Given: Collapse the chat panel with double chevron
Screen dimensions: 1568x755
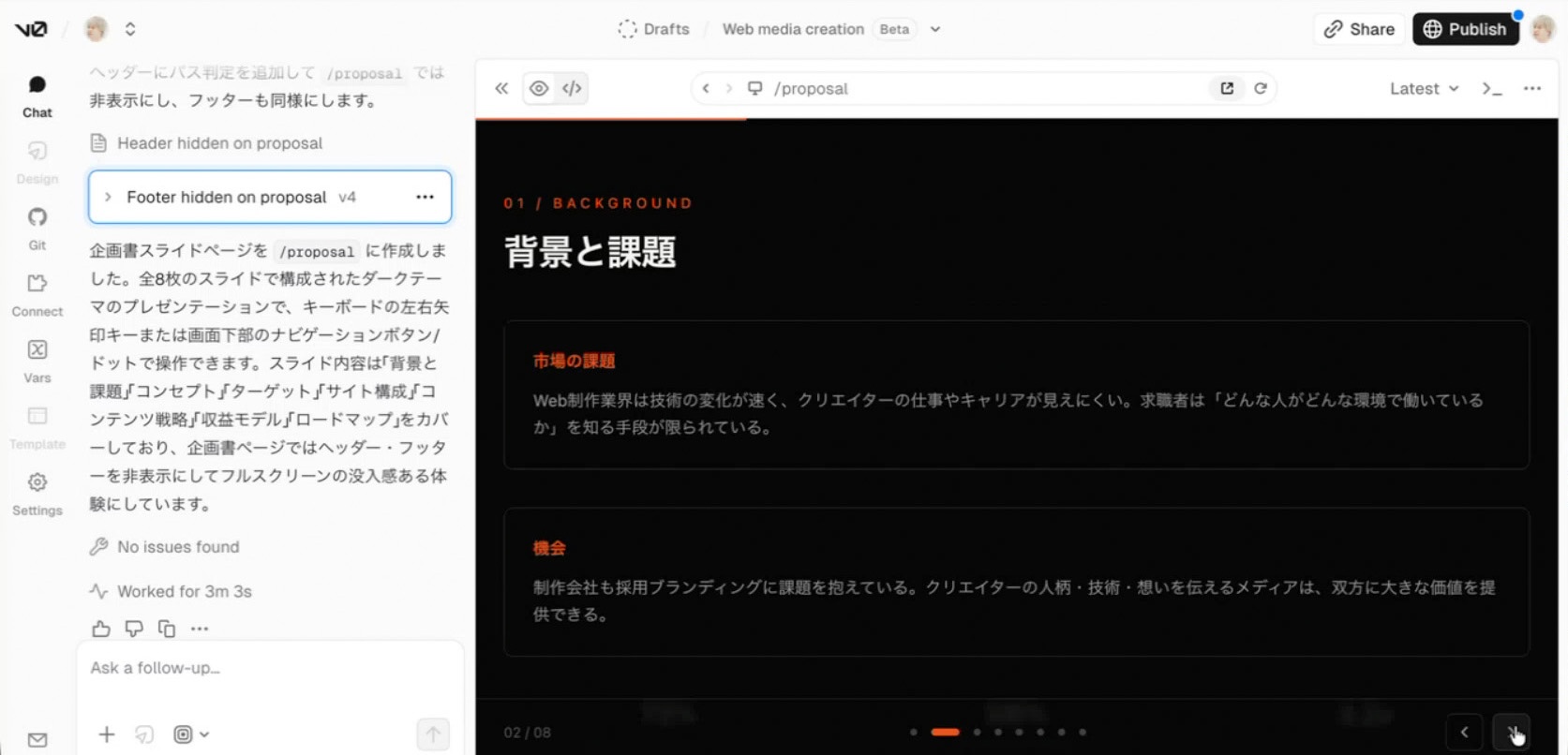Looking at the screenshot, I should click(501, 88).
